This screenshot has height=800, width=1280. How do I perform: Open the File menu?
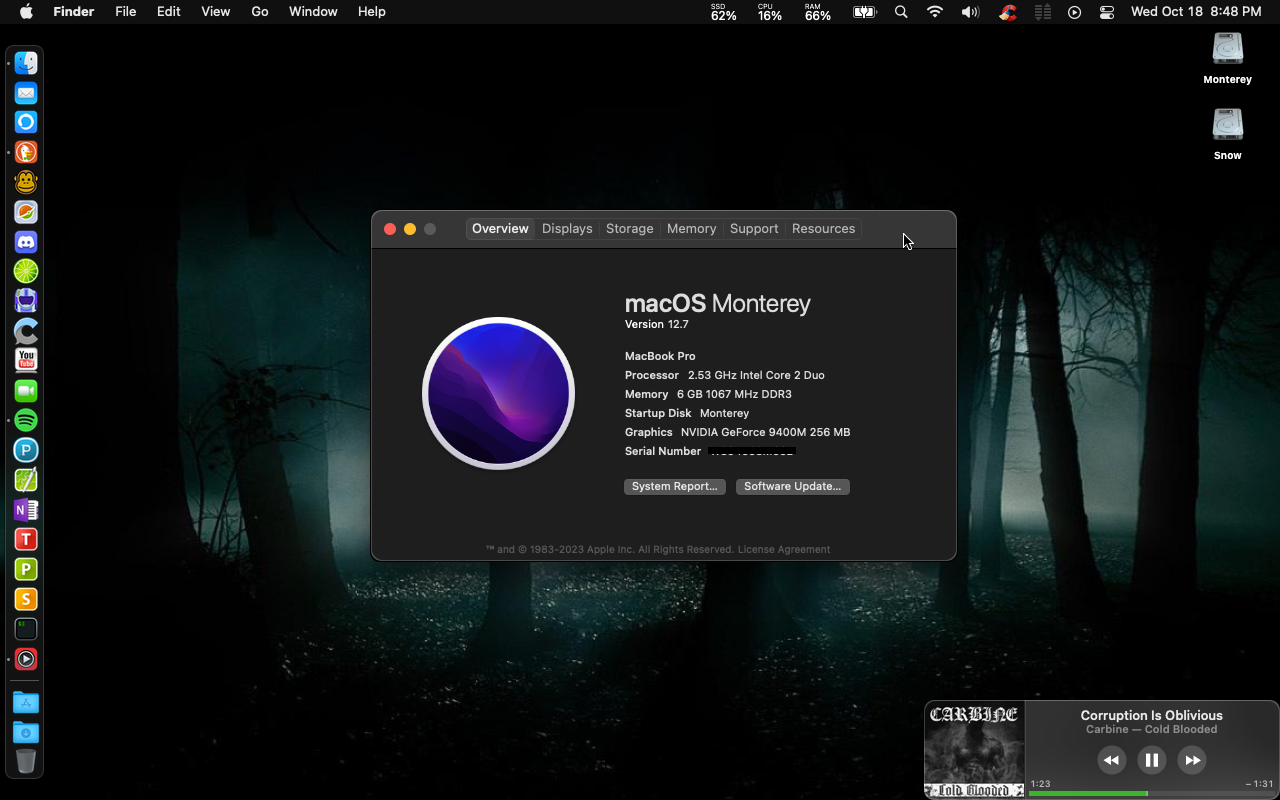click(125, 12)
